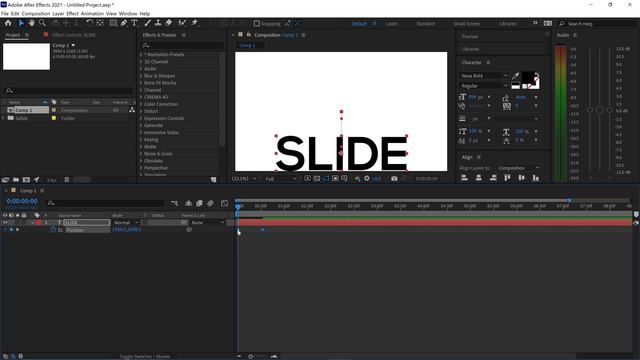Image resolution: width=640 pixels, height=360 pixels.
Task: Delete selected item with trash icon
Action: (67, 180)
